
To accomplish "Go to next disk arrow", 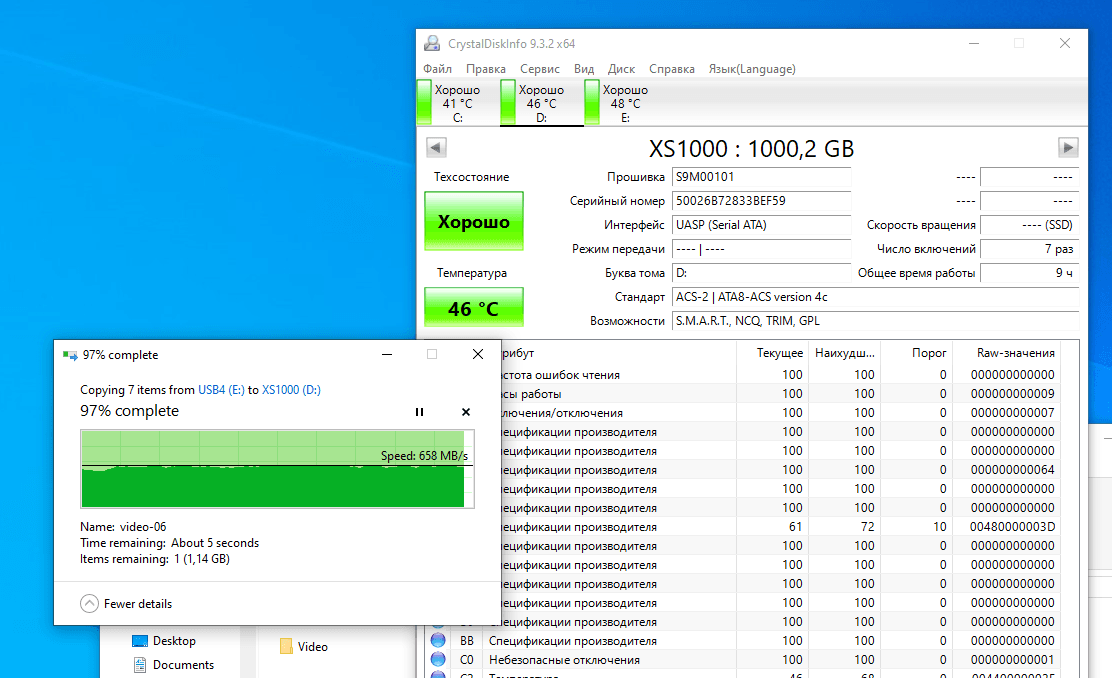I will (x=1068, y=148).
